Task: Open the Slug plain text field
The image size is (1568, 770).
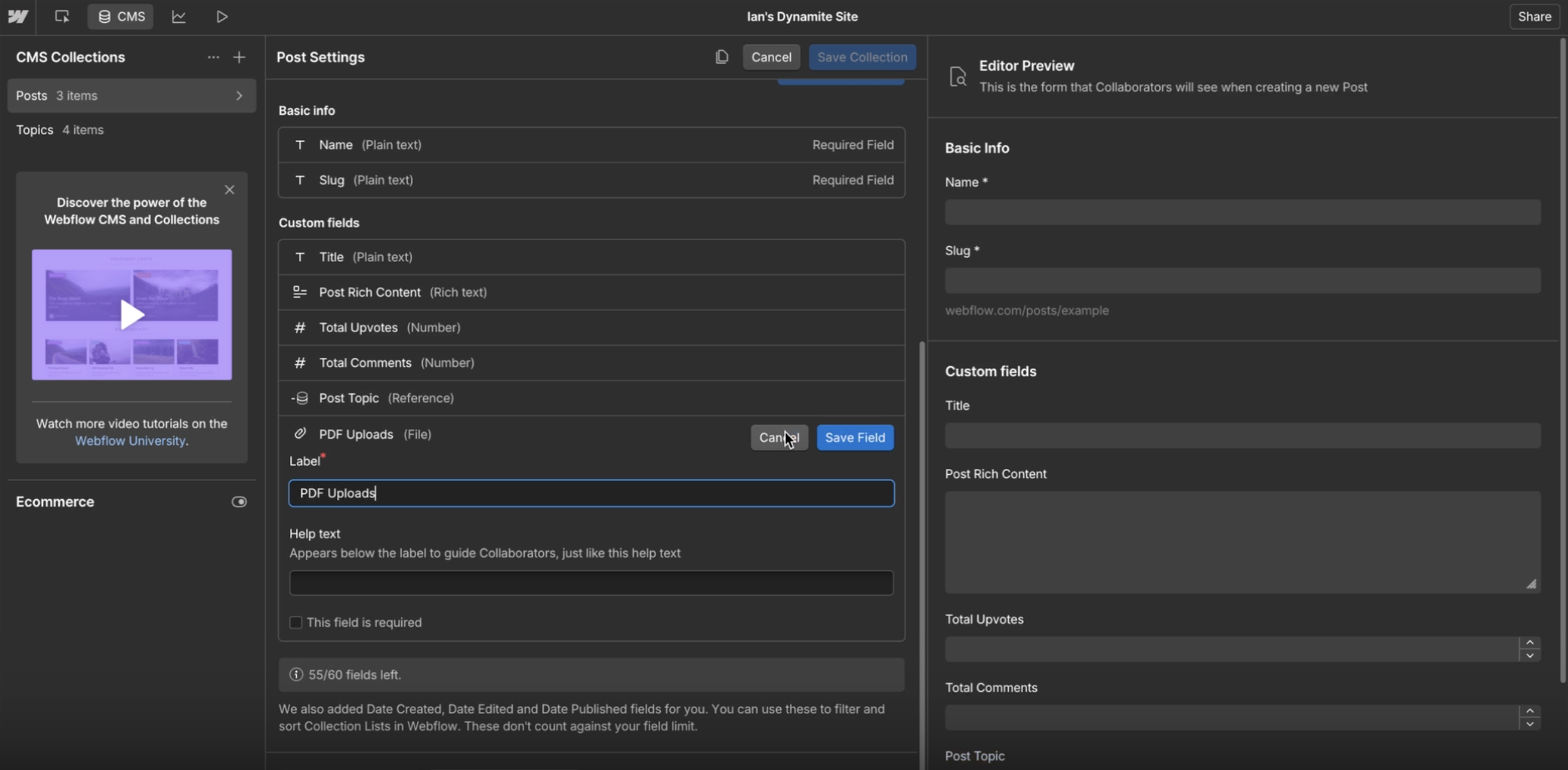Action: [x=591, y=180]
